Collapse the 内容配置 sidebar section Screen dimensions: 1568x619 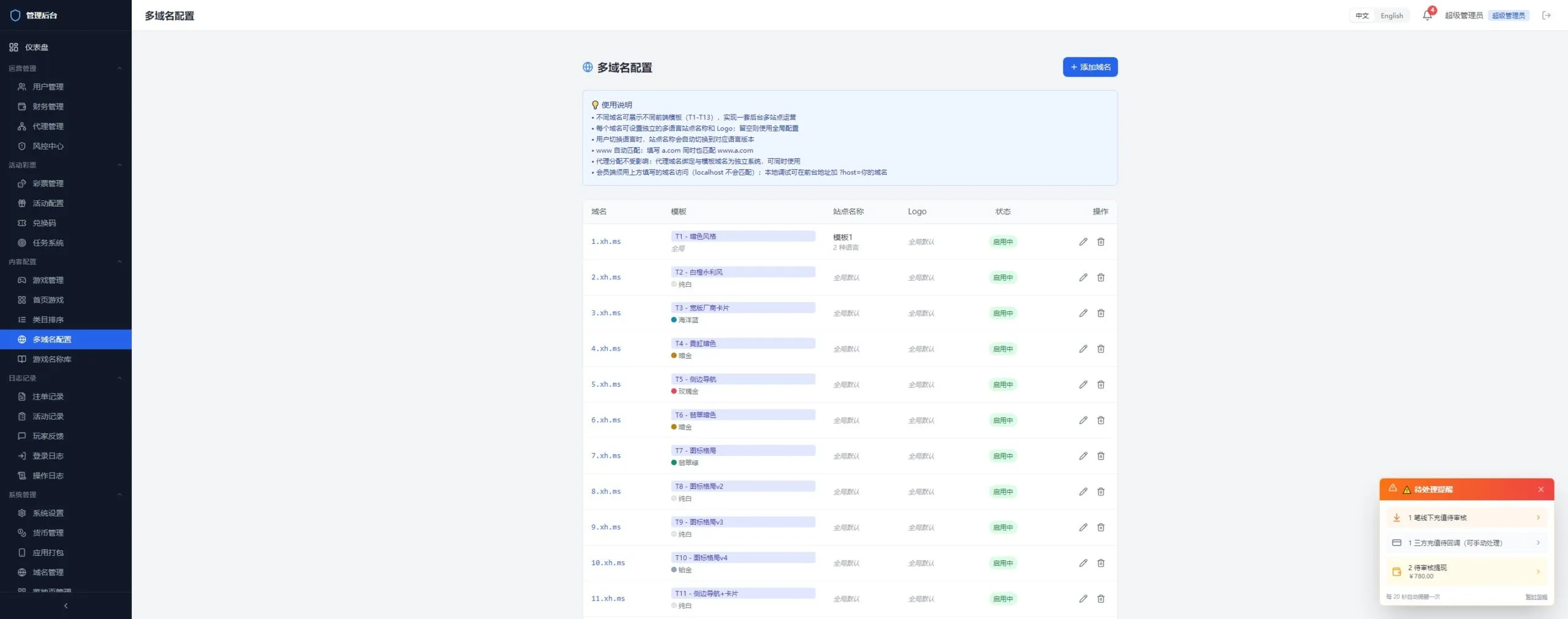pos(119,262)
